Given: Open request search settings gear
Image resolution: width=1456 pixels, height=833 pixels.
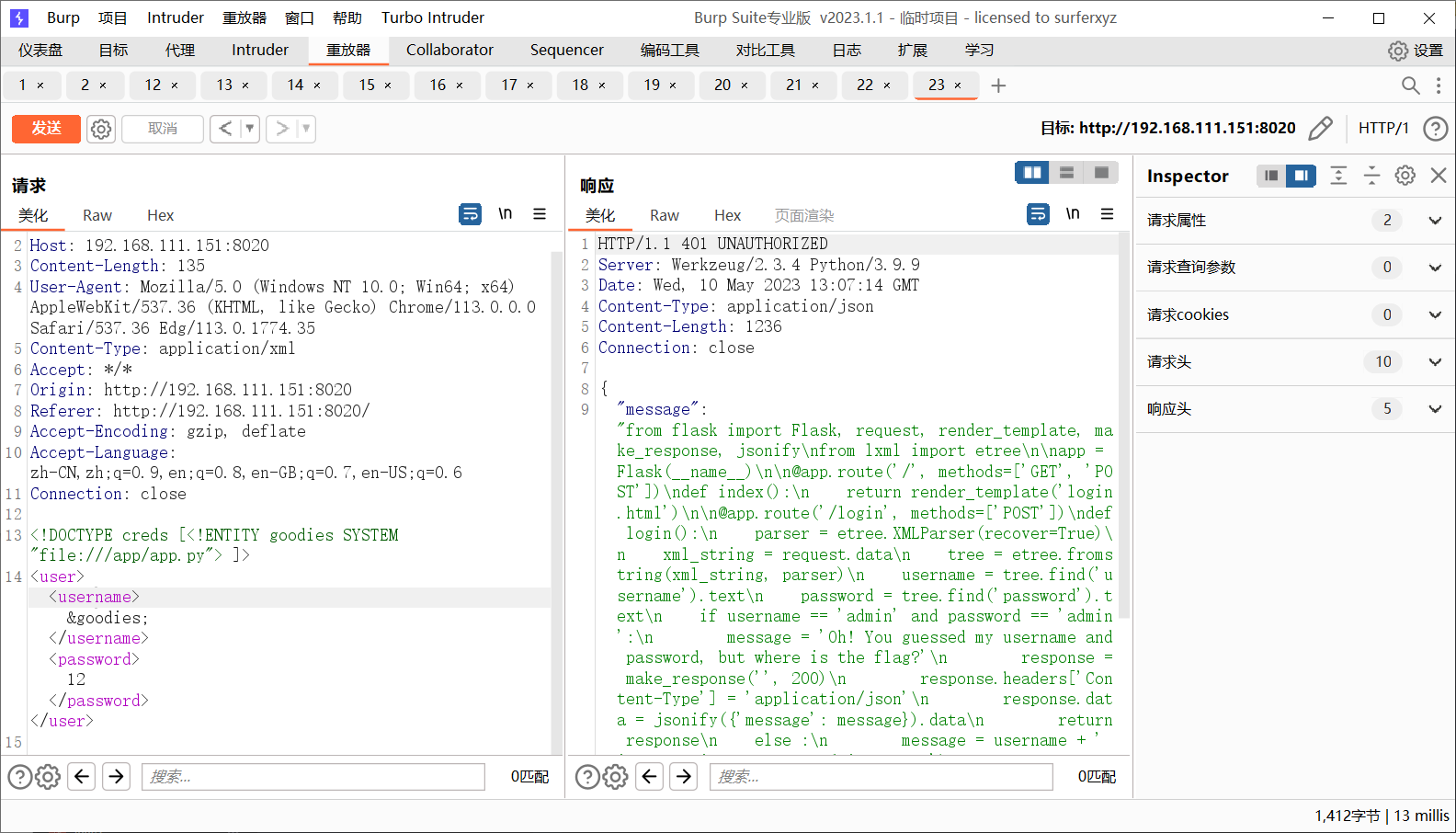Looking at the screenshot, I should (x=48, y=777).
